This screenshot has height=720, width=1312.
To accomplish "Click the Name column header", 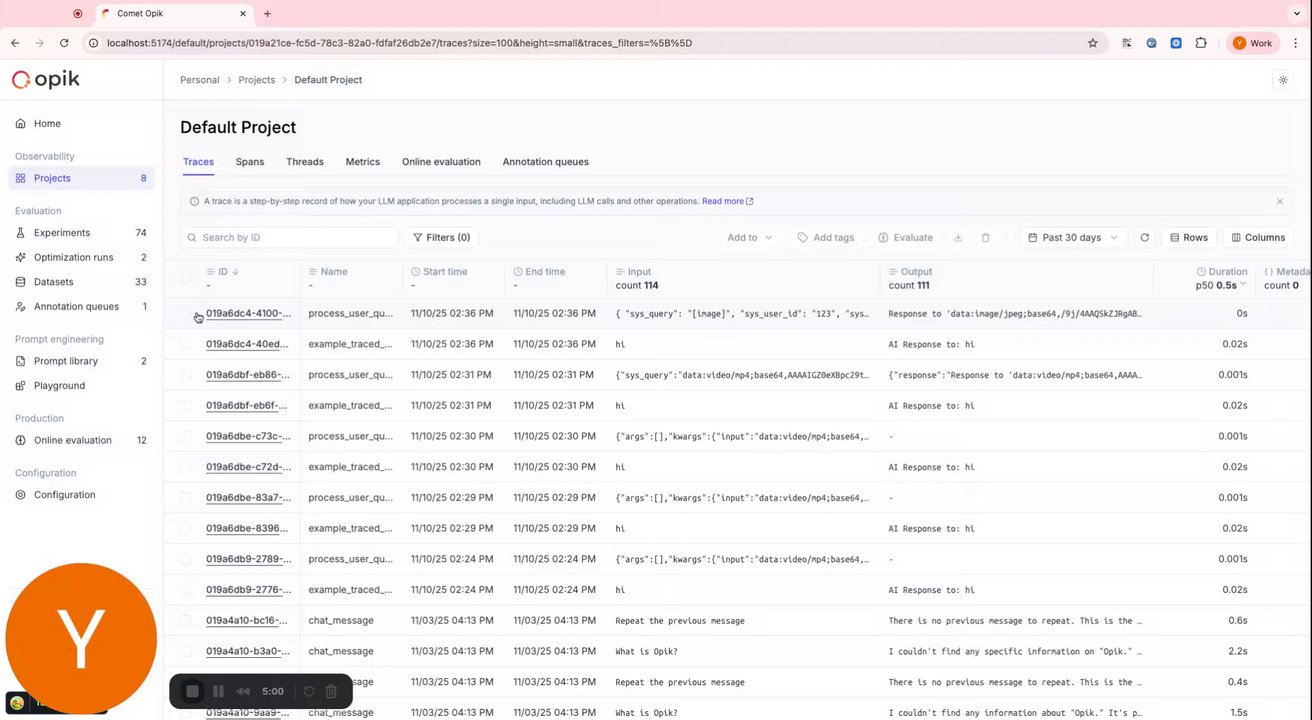I will [x=328, y=272].
